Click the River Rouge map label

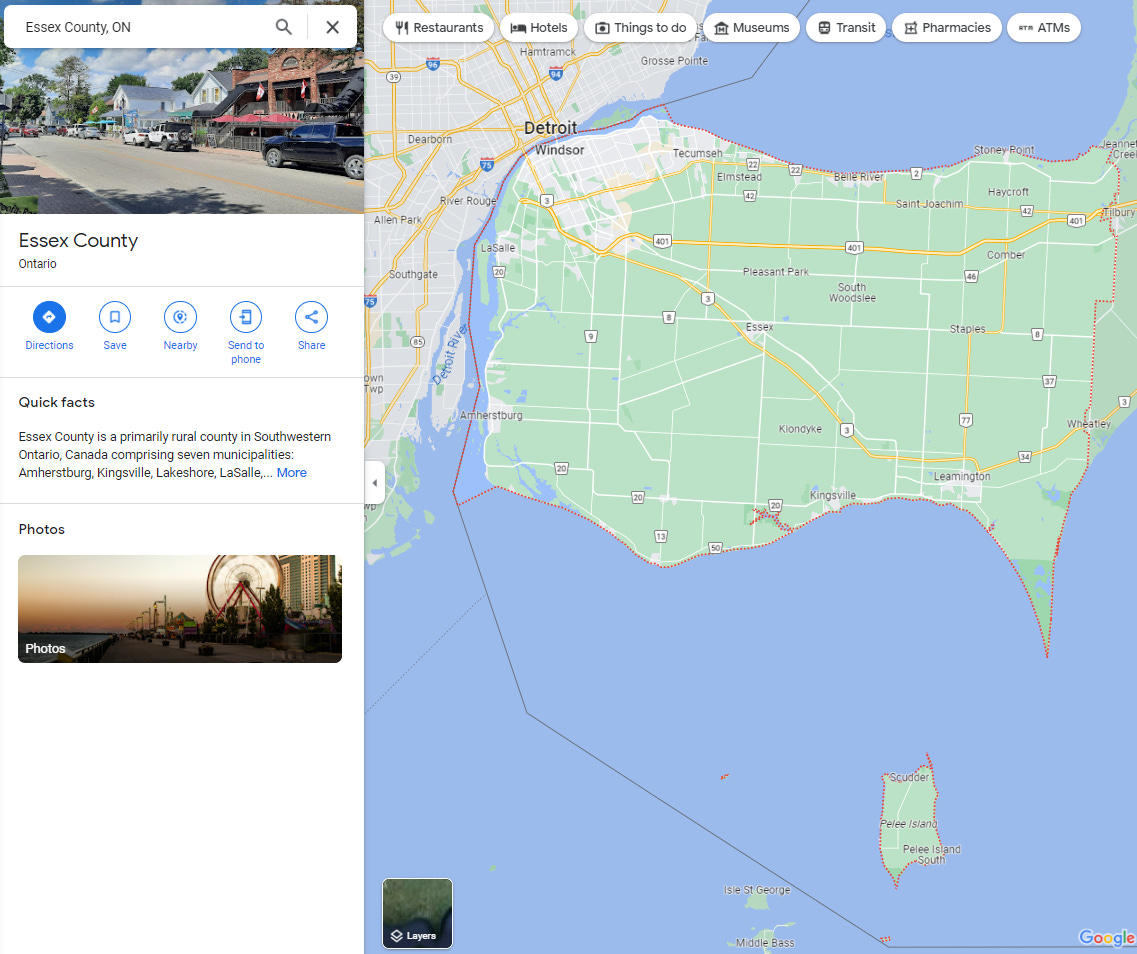click(468, 201)
